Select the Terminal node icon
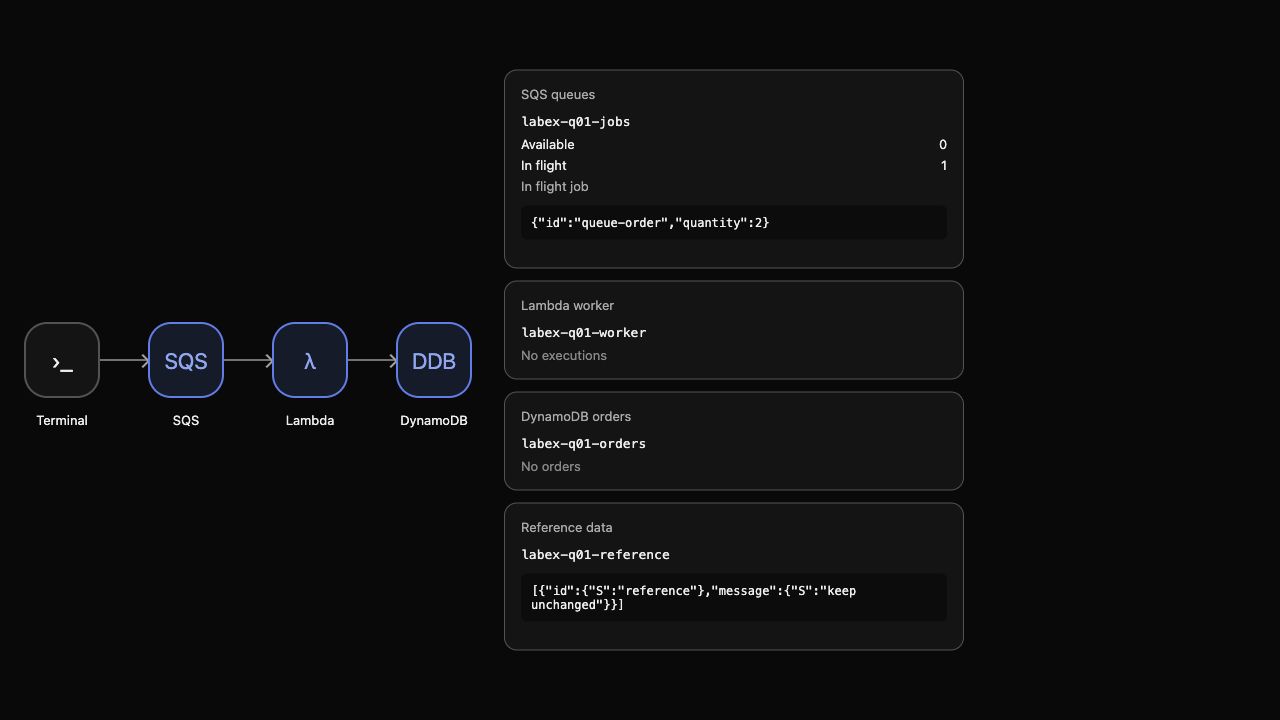This screenshot has width=1280, height=720. tap(62, 360)
